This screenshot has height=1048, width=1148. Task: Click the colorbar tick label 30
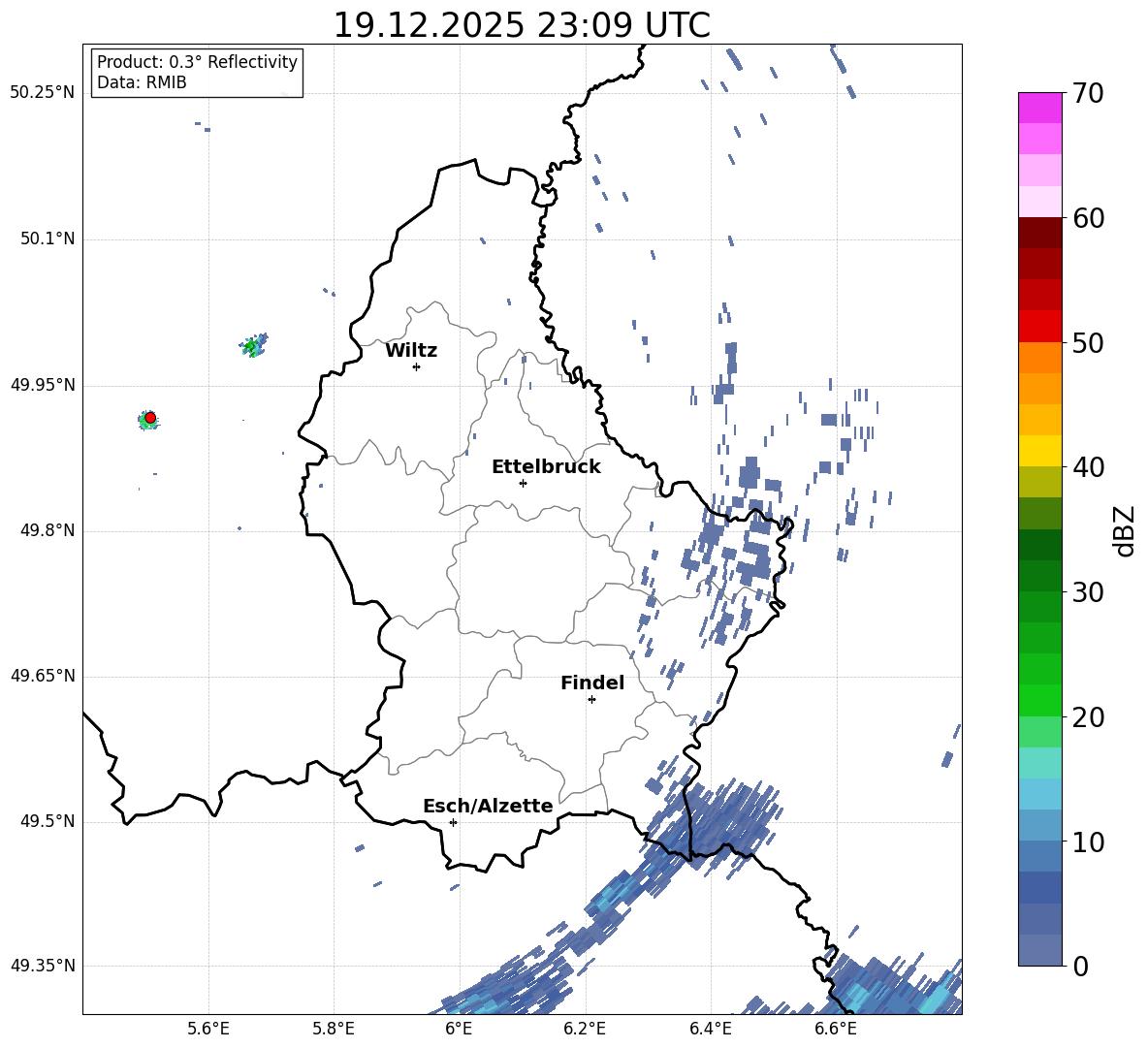coord(1088,591)
